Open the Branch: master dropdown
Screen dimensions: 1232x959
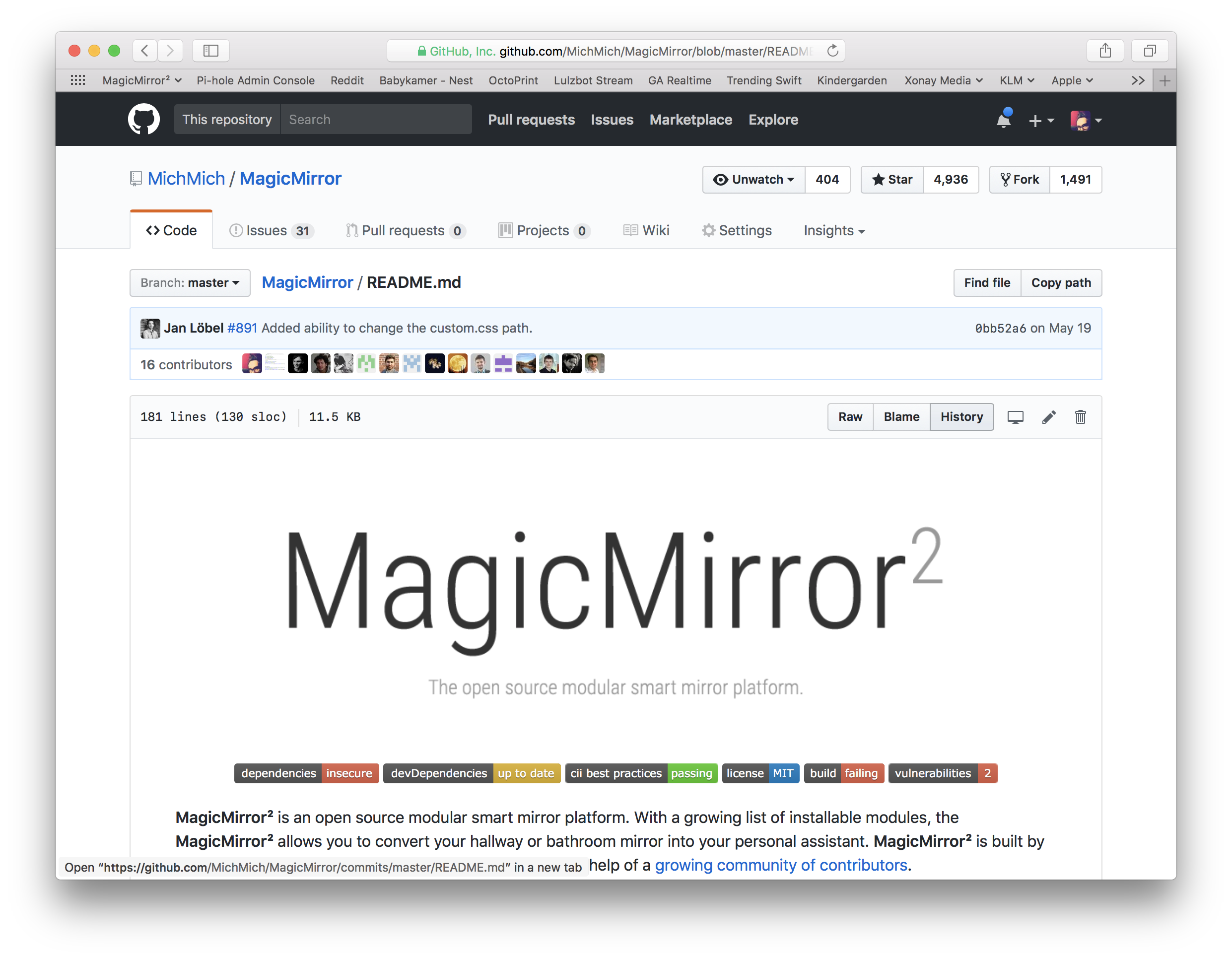[190, 282]
